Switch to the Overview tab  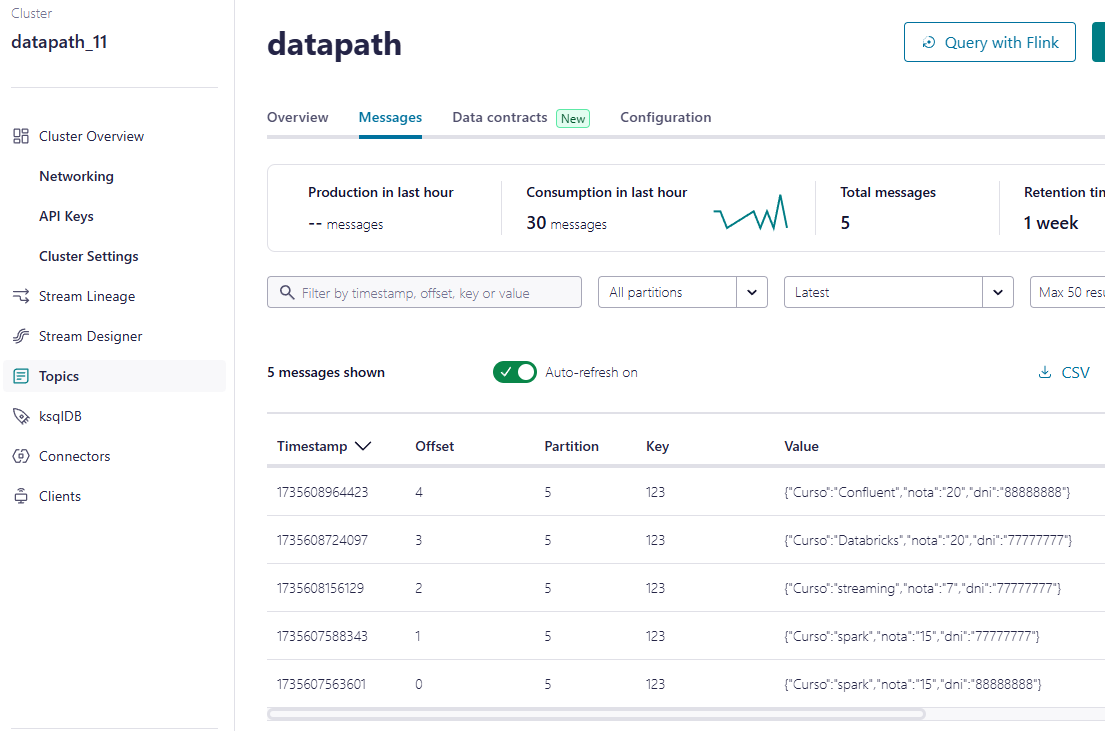click(297, 117)
